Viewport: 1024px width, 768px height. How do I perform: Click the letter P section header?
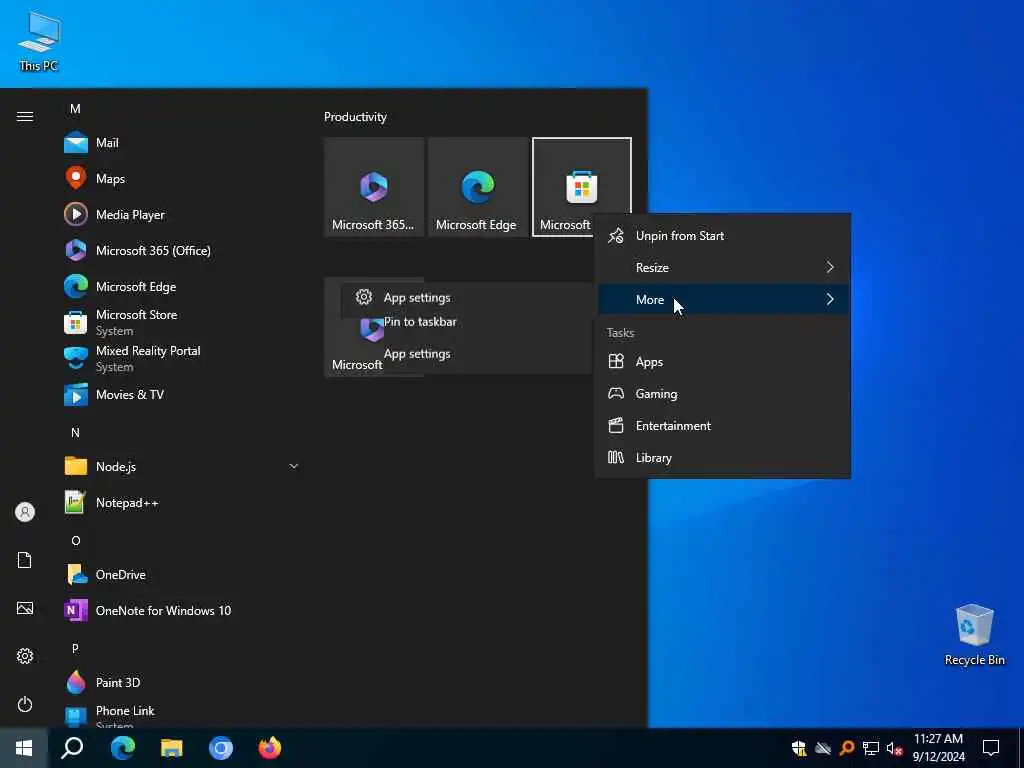coord(75,648)
